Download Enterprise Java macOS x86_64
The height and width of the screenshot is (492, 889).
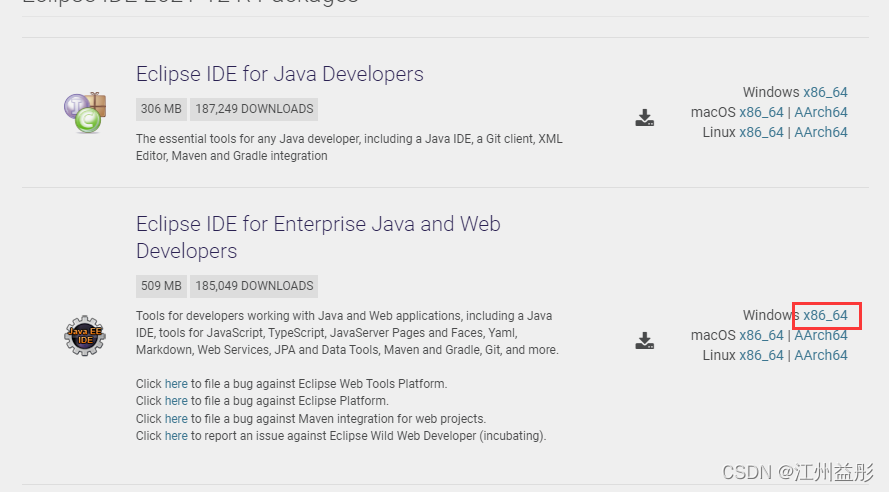tap(761, 335)
